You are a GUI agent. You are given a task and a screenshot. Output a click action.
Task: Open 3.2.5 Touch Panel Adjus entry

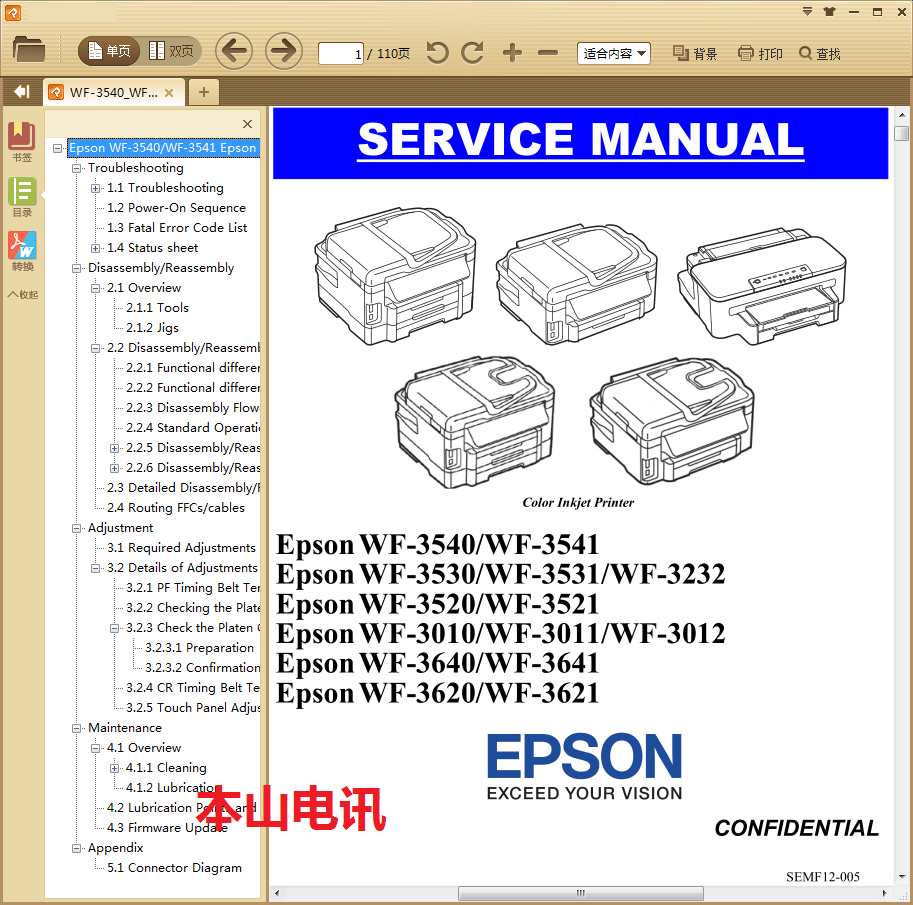[x=193, y=708]
